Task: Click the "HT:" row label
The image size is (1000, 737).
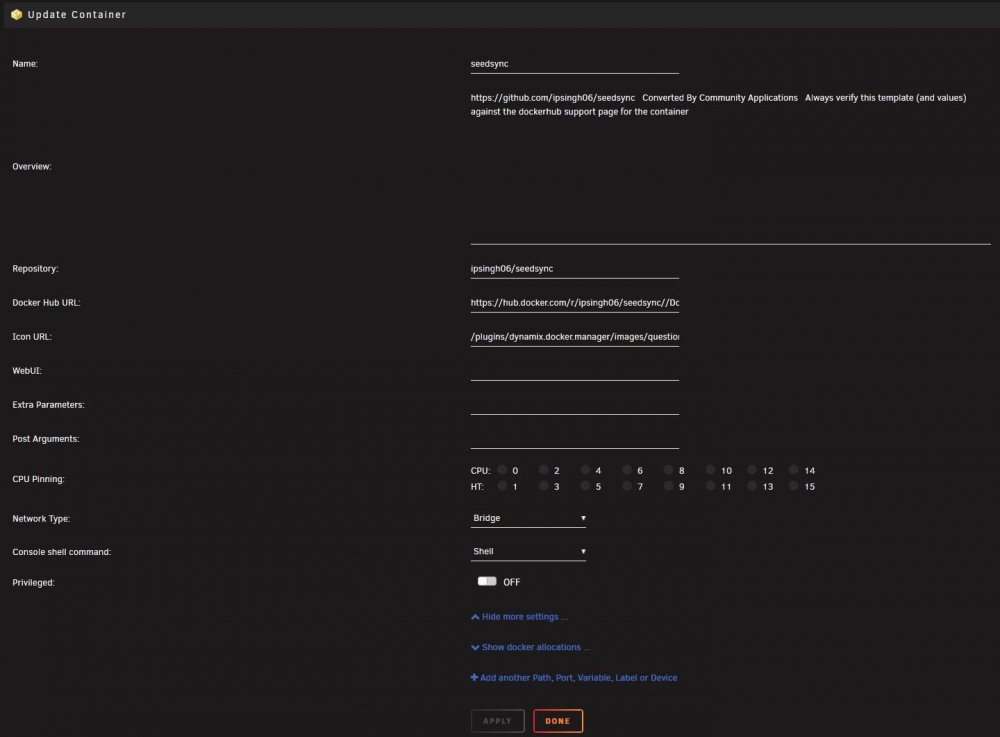Action: point(477,486)
